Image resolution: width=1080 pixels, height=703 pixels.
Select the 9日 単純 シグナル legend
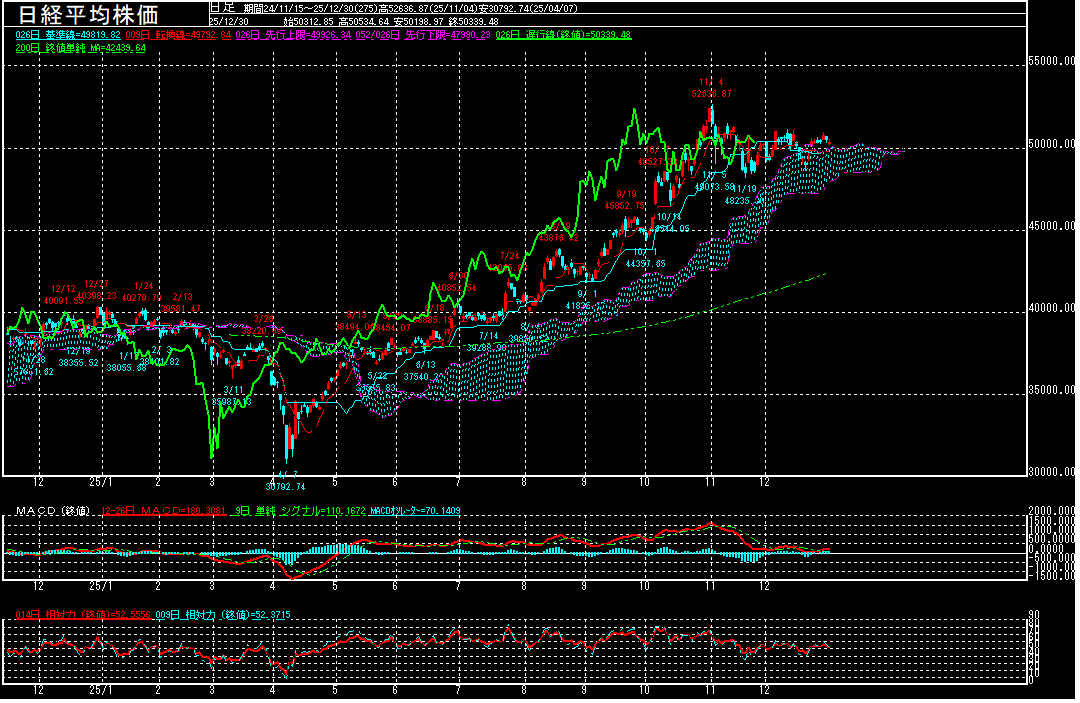[298, 511]
